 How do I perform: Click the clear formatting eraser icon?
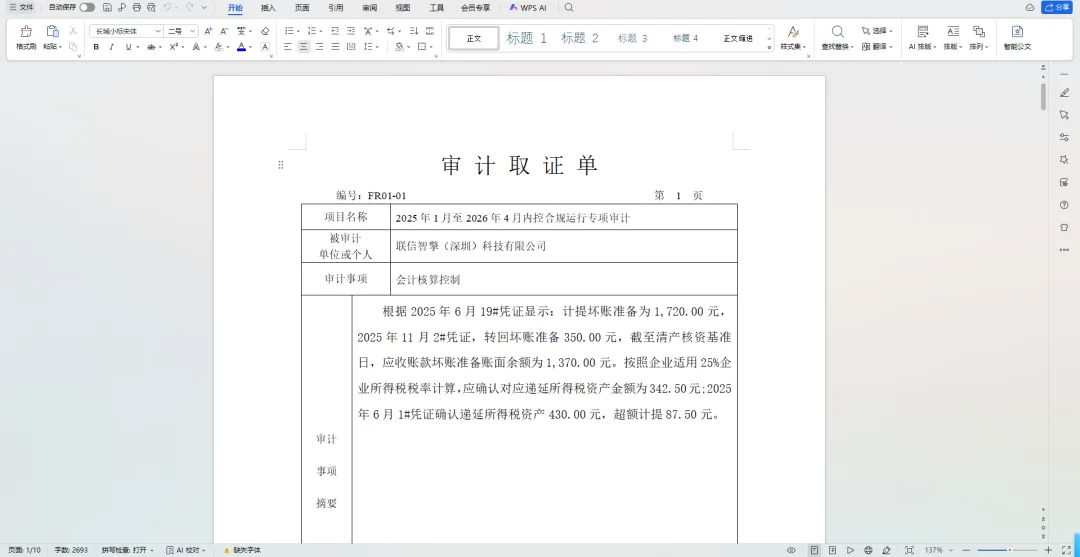(x=265, y=31)
